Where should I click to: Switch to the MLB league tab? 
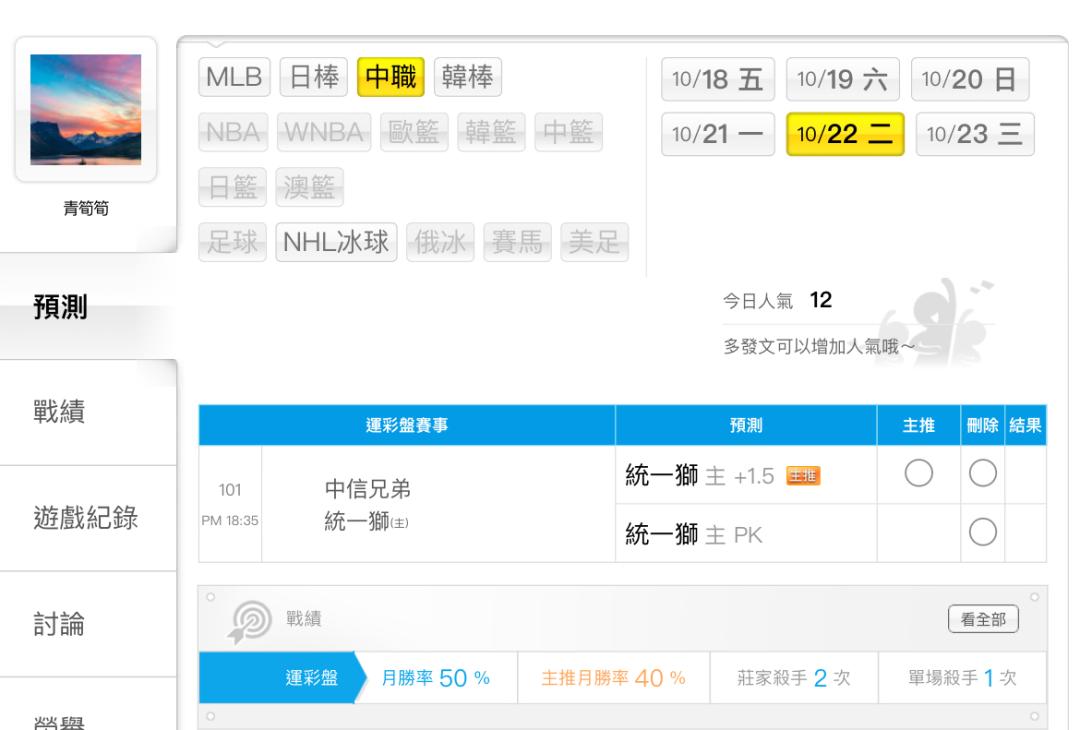234,77
